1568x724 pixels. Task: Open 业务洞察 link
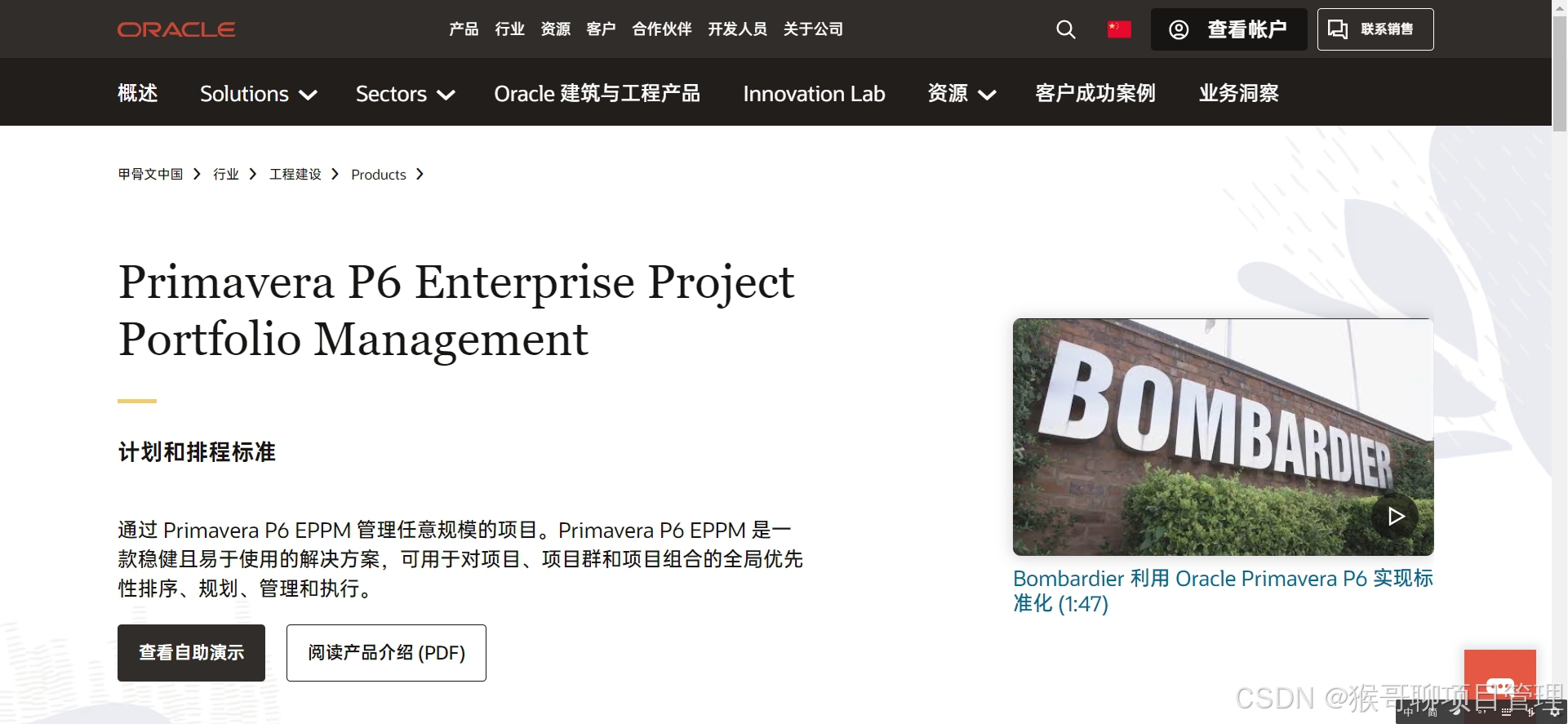[x=1238, y=93]
